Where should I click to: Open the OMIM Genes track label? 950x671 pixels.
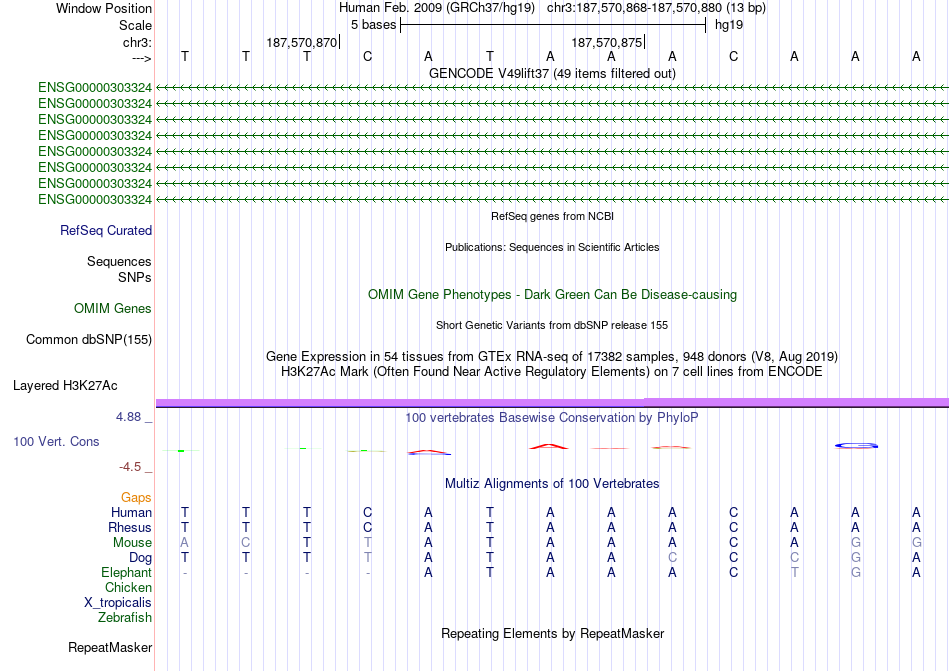[x=113, y=309]
